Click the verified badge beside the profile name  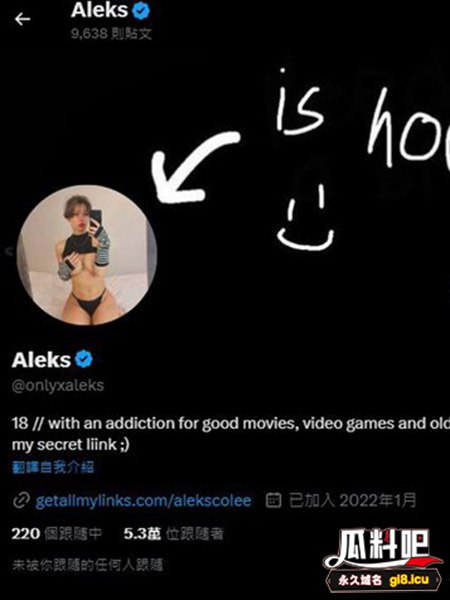(84, 359)
